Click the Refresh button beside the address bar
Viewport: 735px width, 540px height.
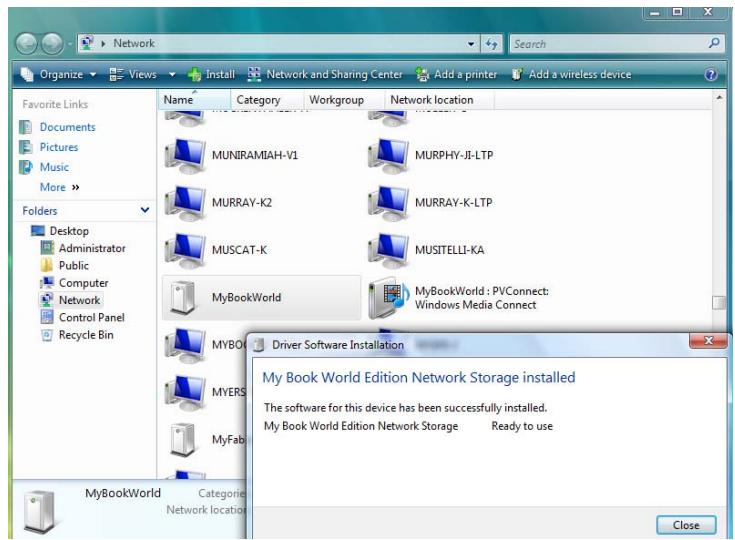[491, 44]
